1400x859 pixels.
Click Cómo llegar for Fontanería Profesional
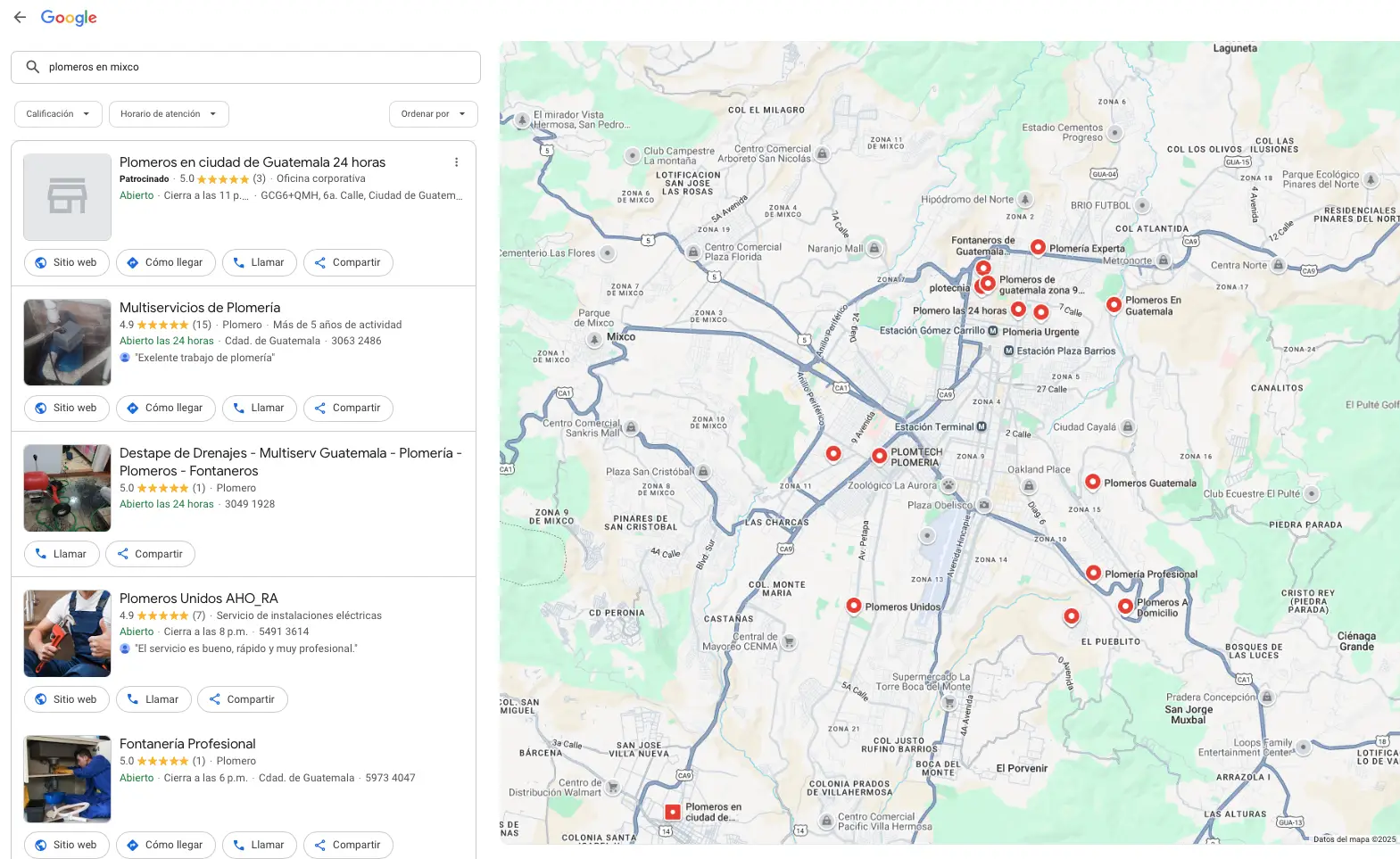[x=165, y=845]
